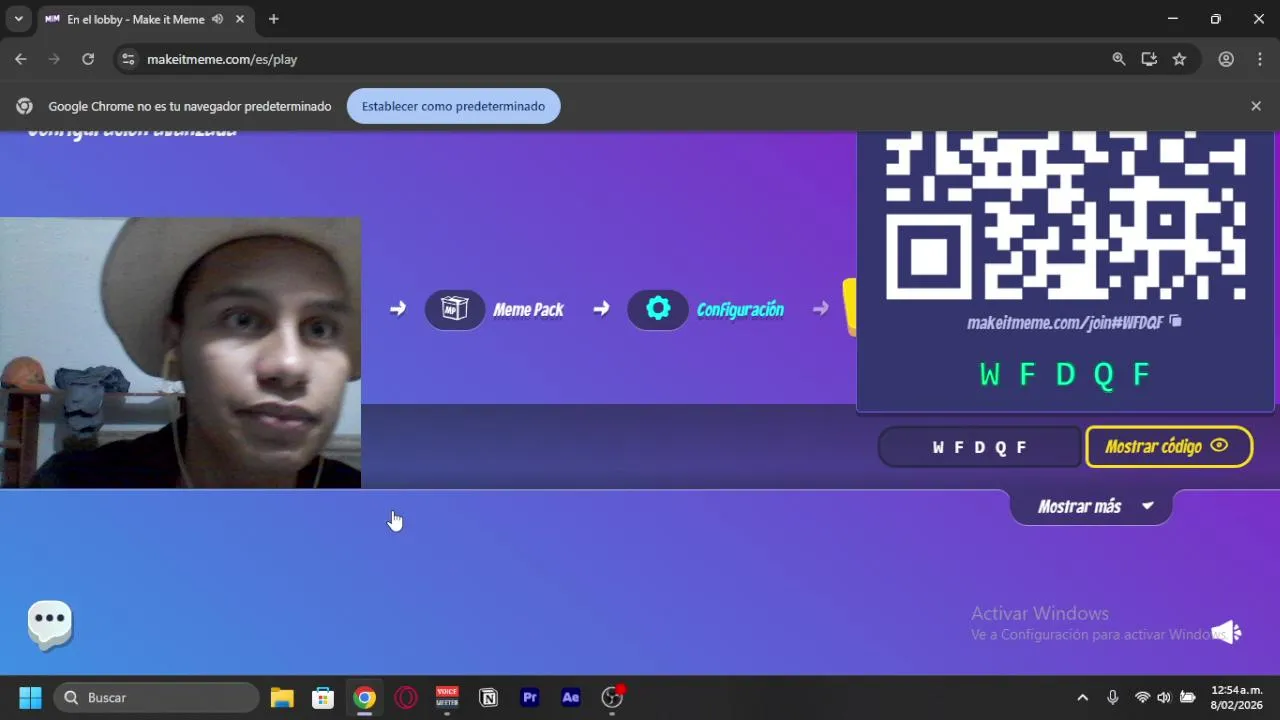Click the webcam video preview

180,353
